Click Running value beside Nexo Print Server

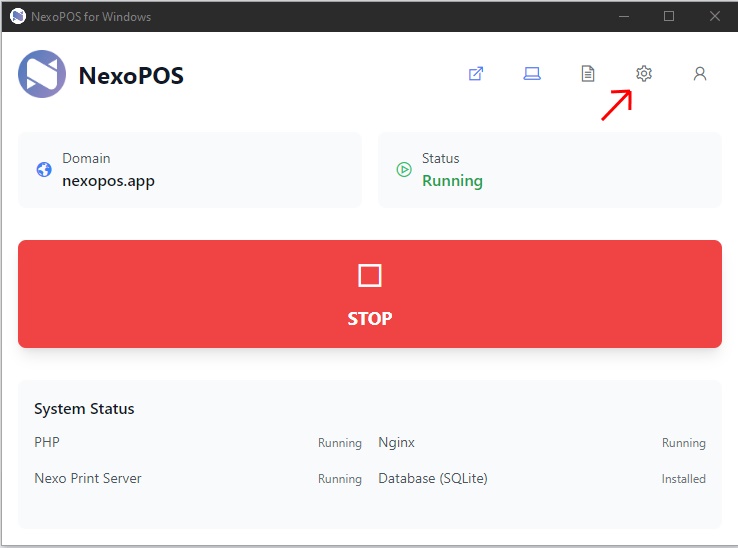[x=340, y=479]
